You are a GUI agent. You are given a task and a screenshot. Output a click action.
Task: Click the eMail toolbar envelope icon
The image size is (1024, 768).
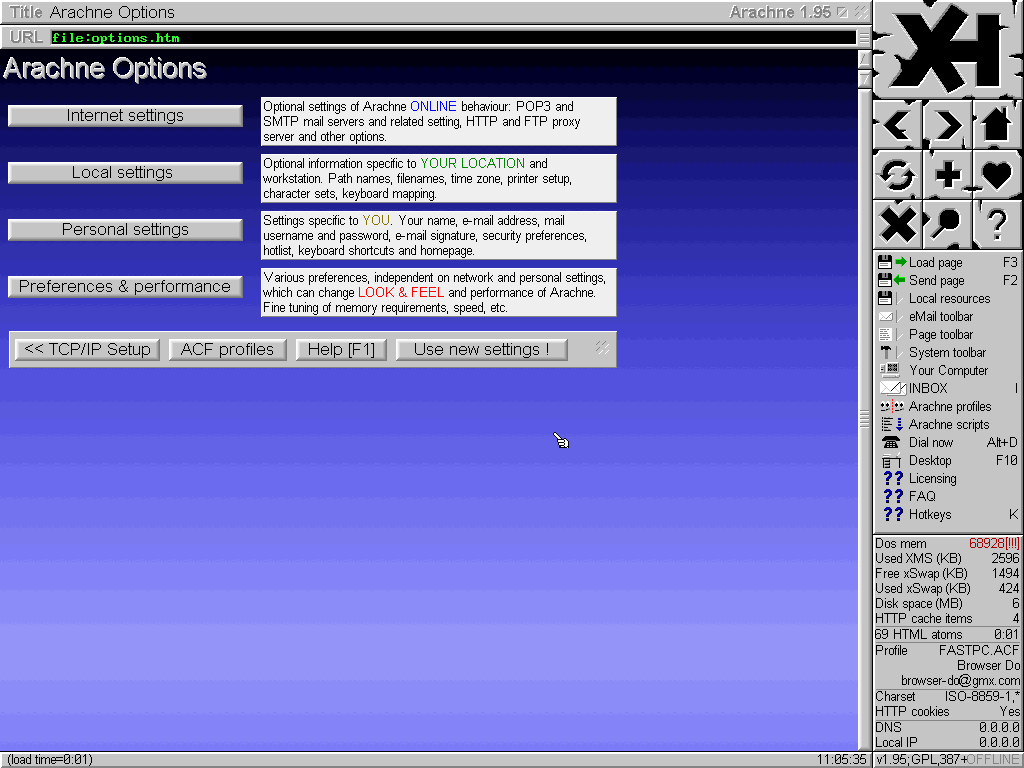[886, 317]
